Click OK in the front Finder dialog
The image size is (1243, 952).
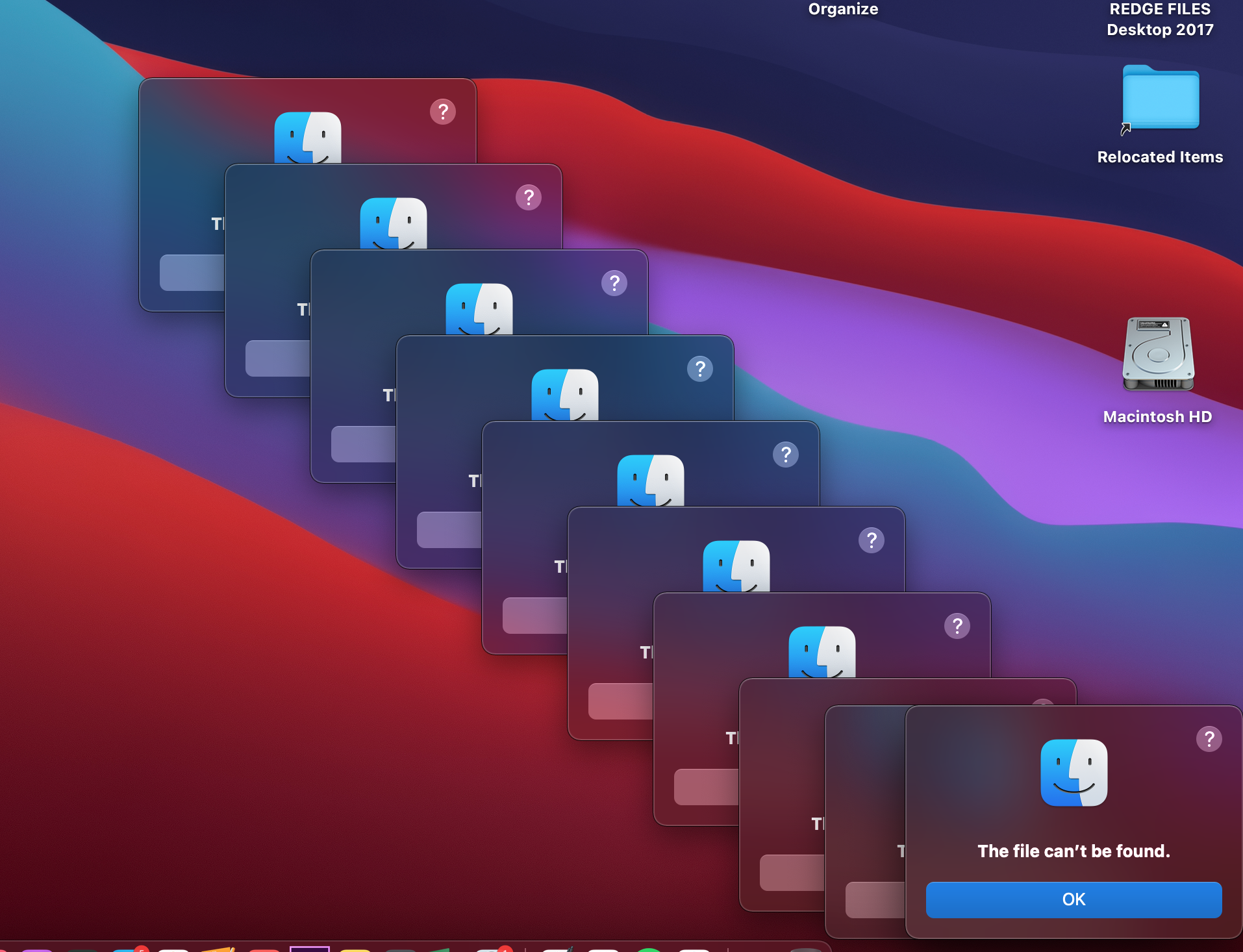(1073, 899)
